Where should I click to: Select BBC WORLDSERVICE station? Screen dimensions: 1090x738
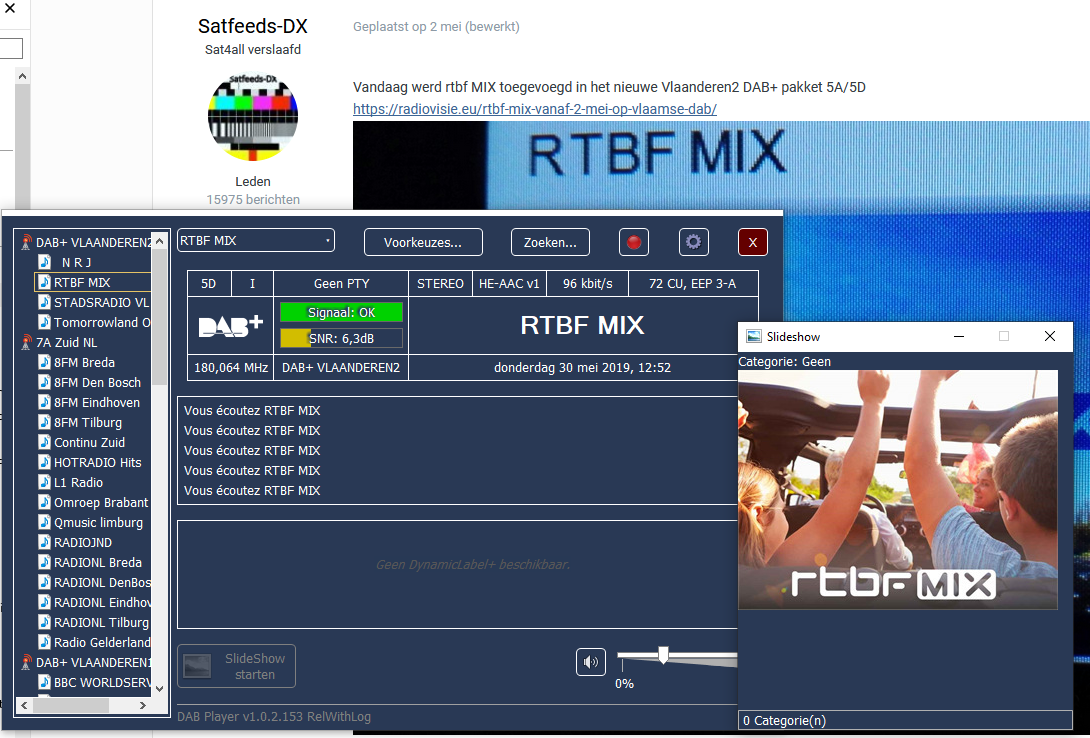coord(101,682)
